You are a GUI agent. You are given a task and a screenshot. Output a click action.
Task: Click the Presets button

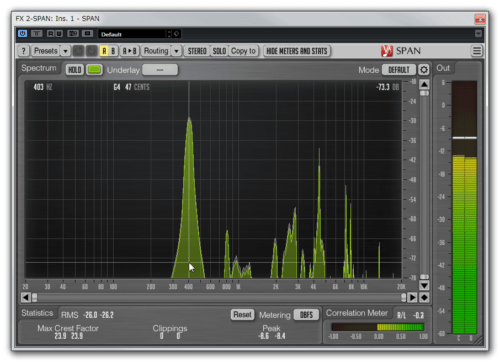(x=46, y=51)
